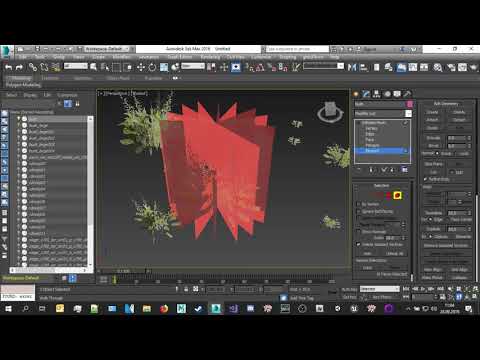480x360 pixels.
Task: Activate the Select and Move tool
Action: 141,67
